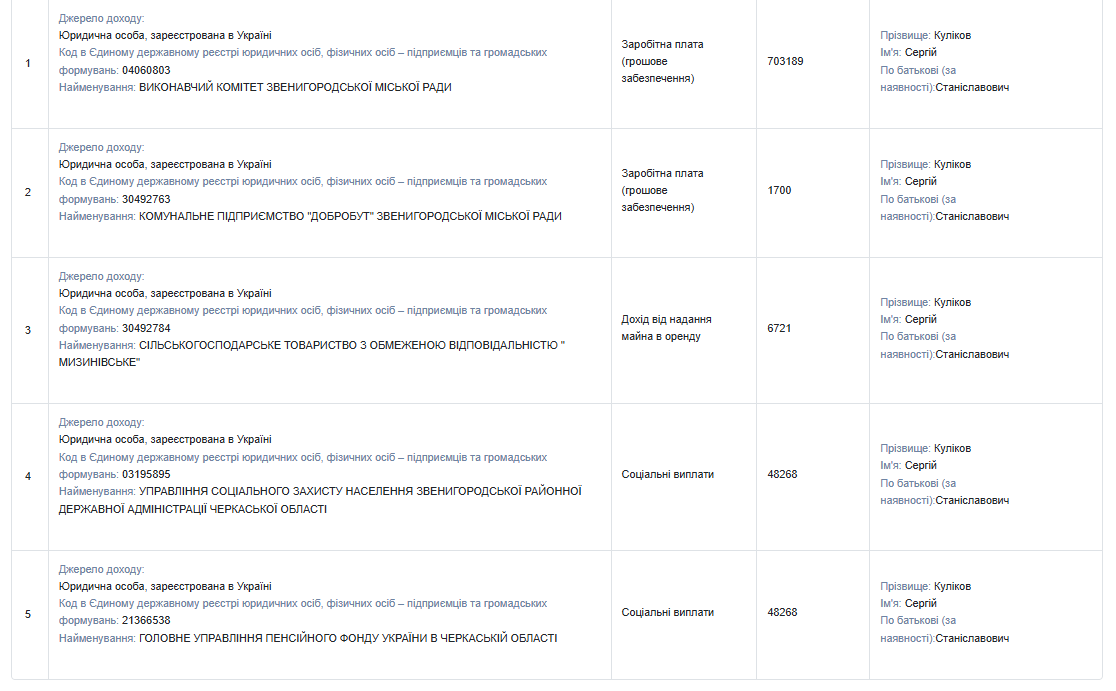Viewport: 1116px width, 691px height.
Task: Click registry code 30492763
Action: 146,199
